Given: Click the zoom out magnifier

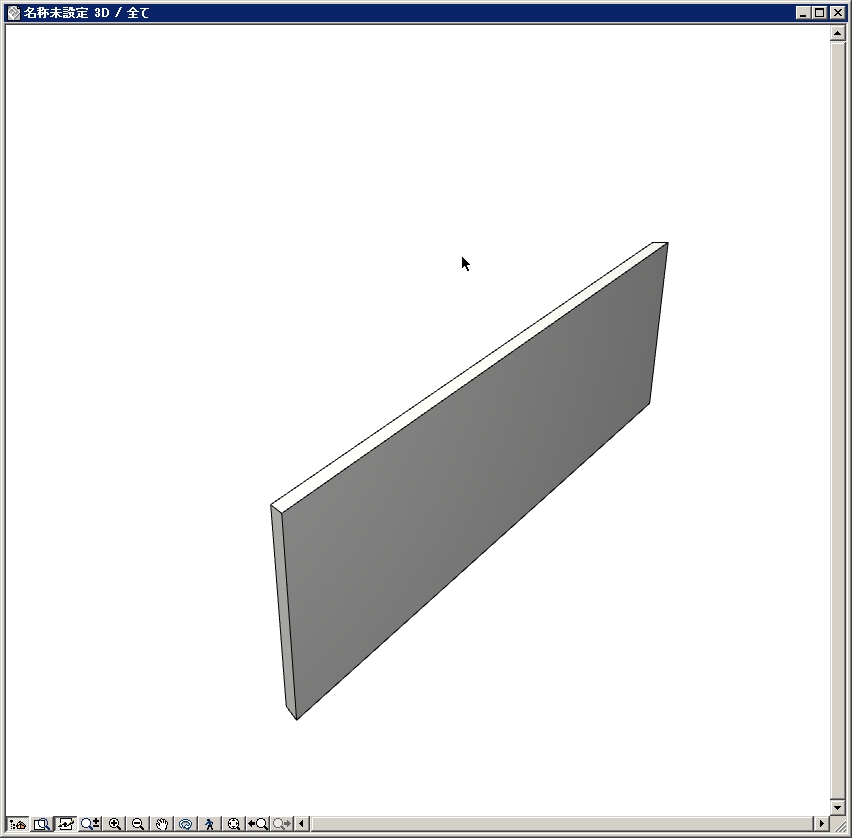Looking at the screenshot, I should click(137, 824).
